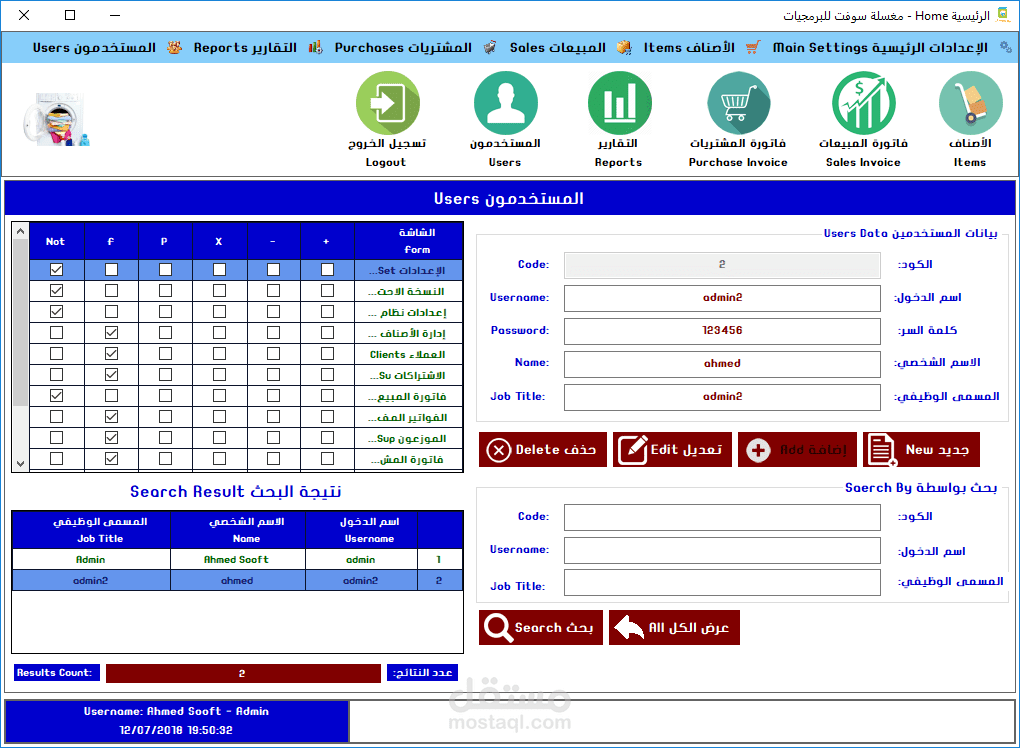1020x748 pixels.
Task: Open the Logout toolbar icon
Action: (388, 103)
